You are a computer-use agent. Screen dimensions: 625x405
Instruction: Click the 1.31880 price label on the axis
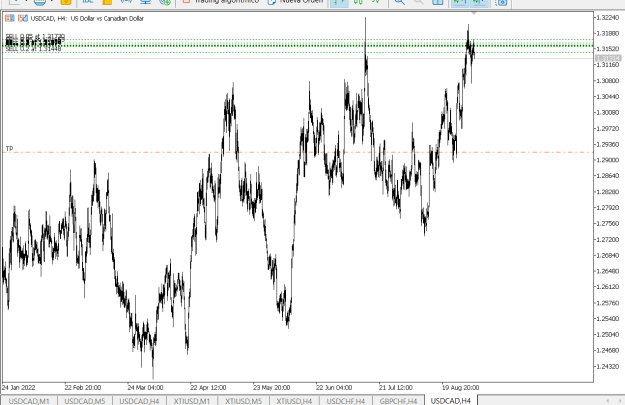608,33
